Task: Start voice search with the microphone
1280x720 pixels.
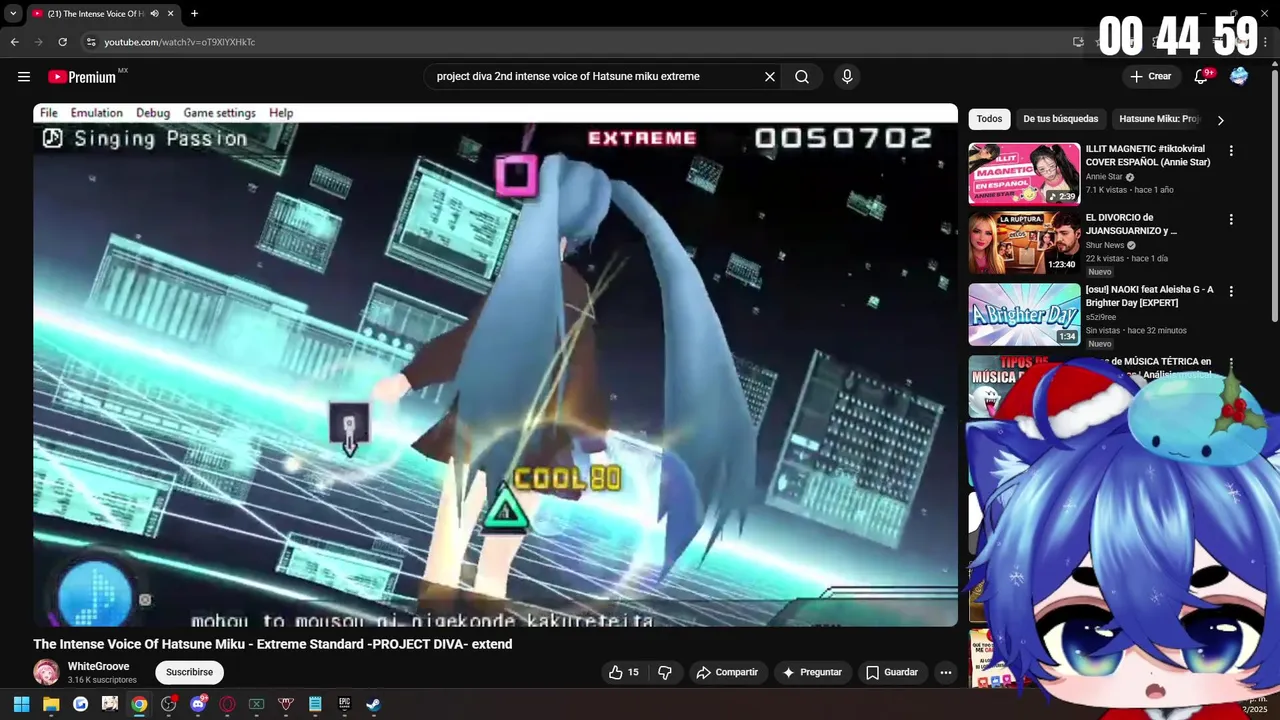Action: coord(847,77)
